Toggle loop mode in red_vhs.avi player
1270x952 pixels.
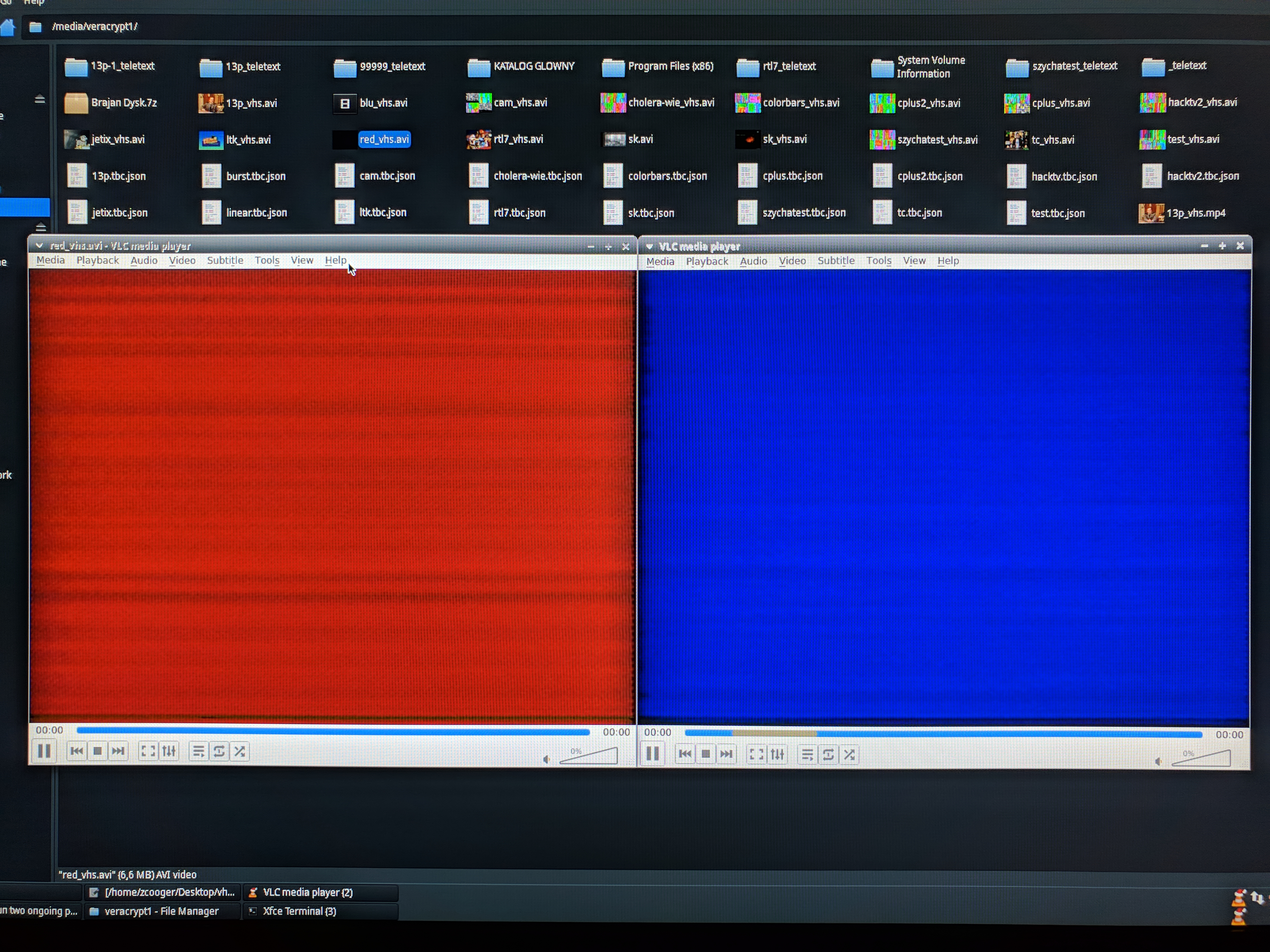coord(219,751)
